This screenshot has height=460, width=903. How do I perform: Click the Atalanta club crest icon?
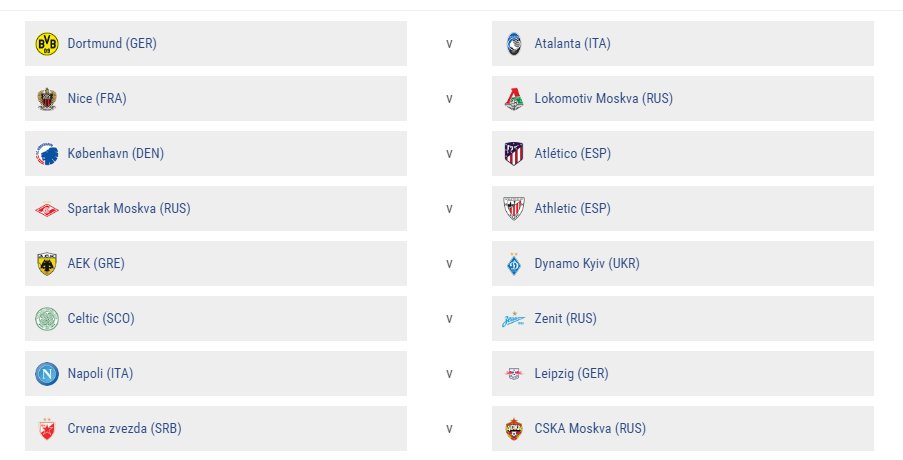point(514,44)
